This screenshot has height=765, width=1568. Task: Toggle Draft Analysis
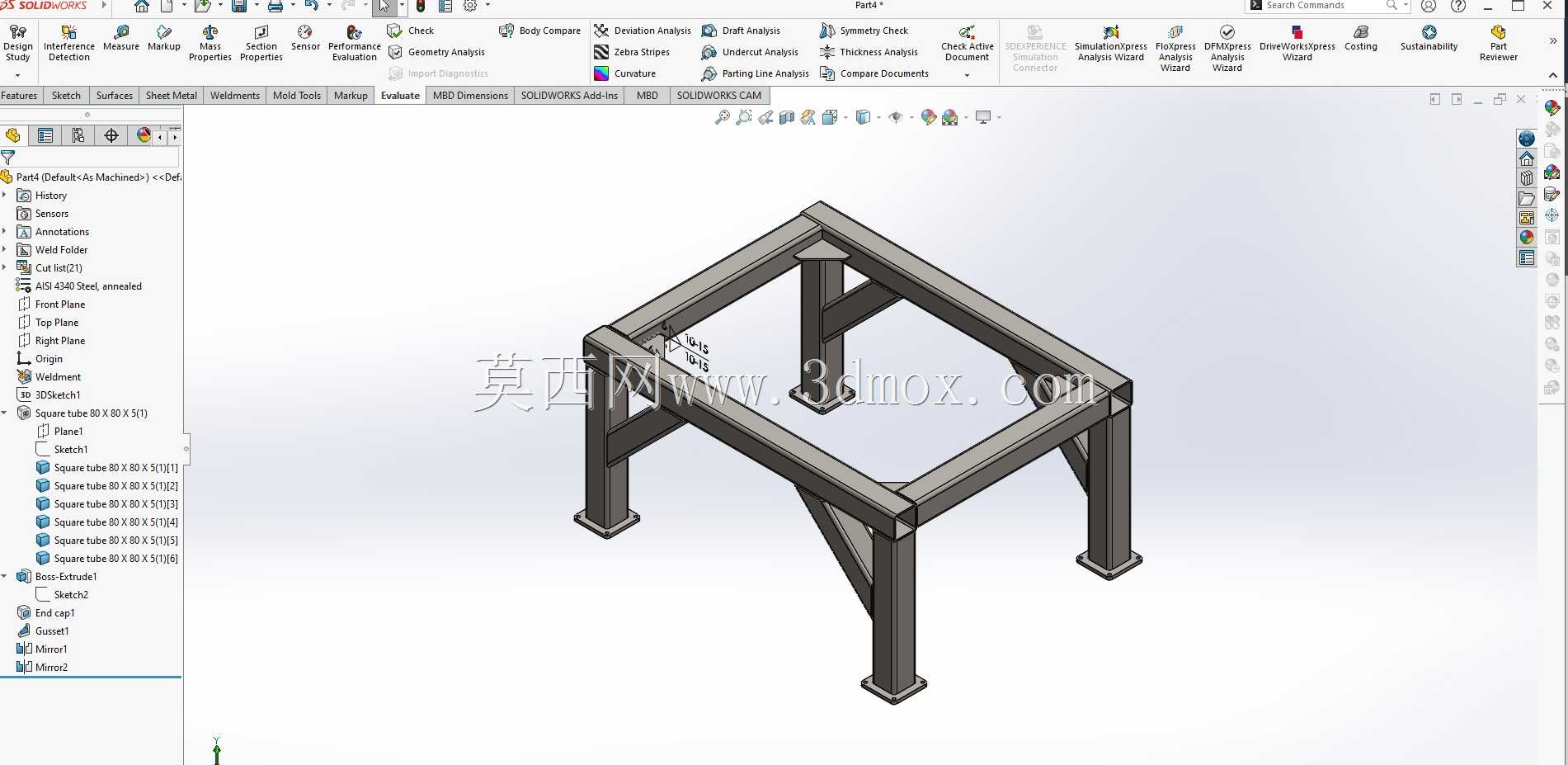point(741,31)
